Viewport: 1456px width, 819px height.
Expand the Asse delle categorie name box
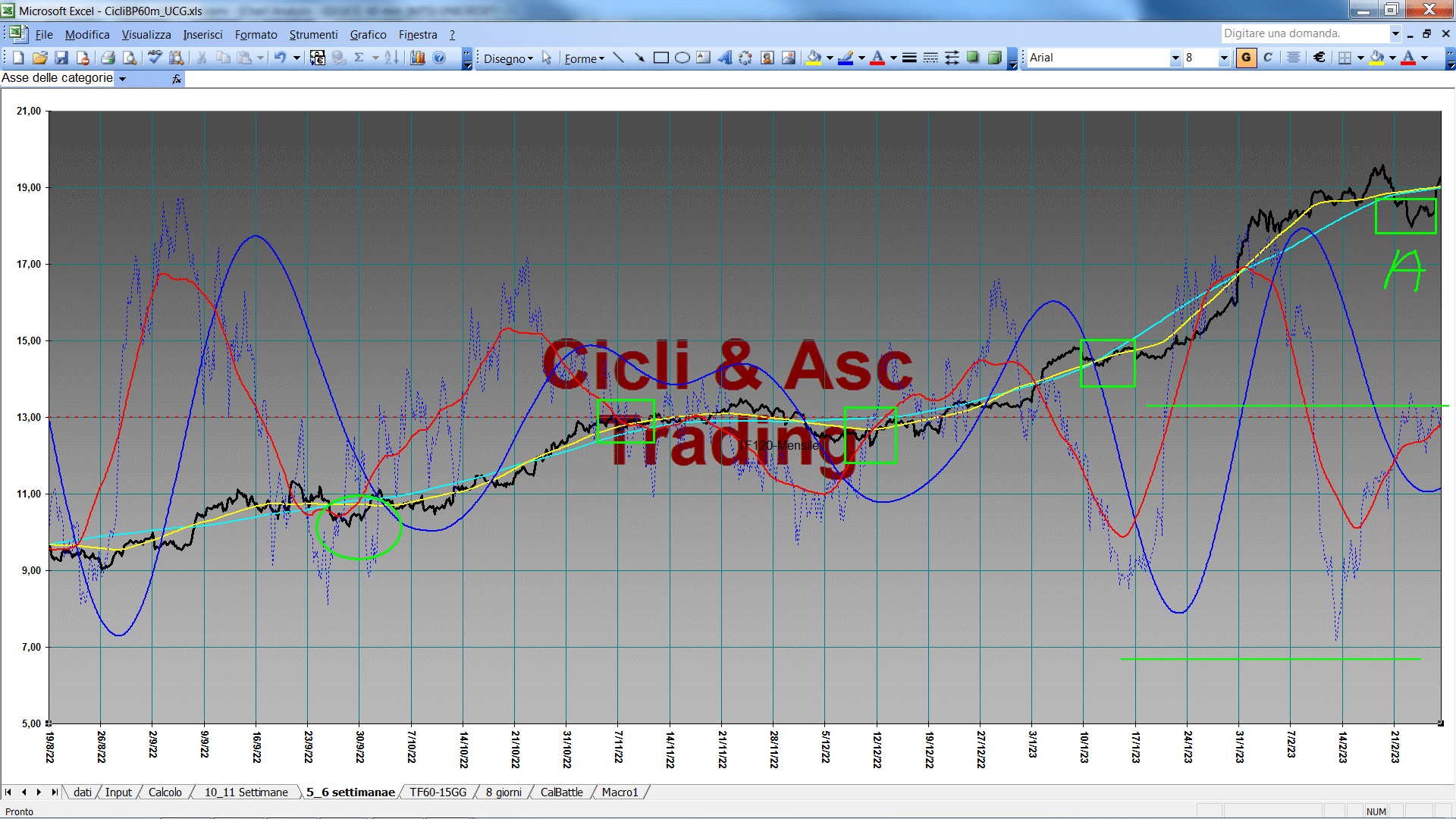pos(122,78)
